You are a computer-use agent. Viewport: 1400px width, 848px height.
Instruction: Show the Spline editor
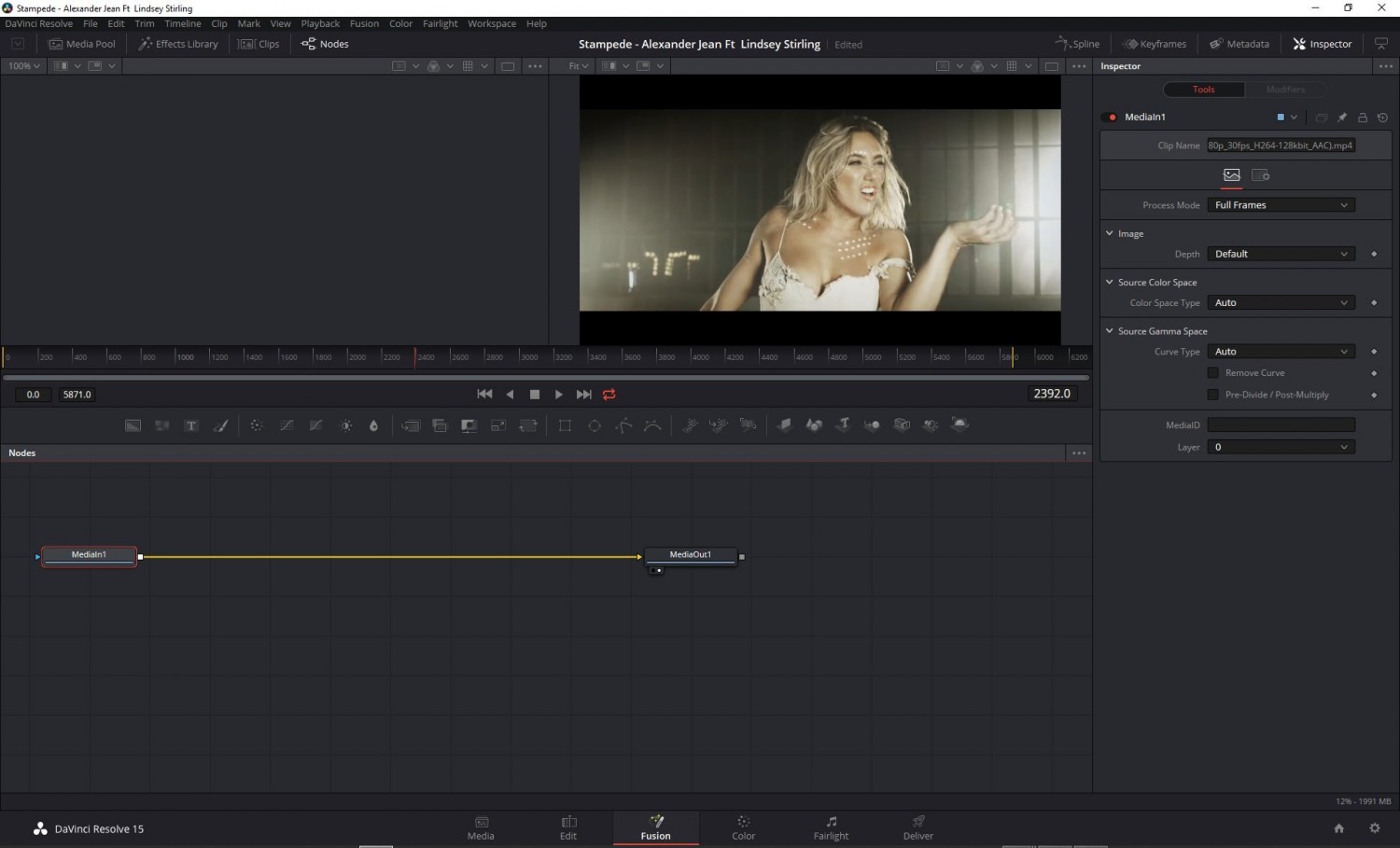tap(1077, 44)
